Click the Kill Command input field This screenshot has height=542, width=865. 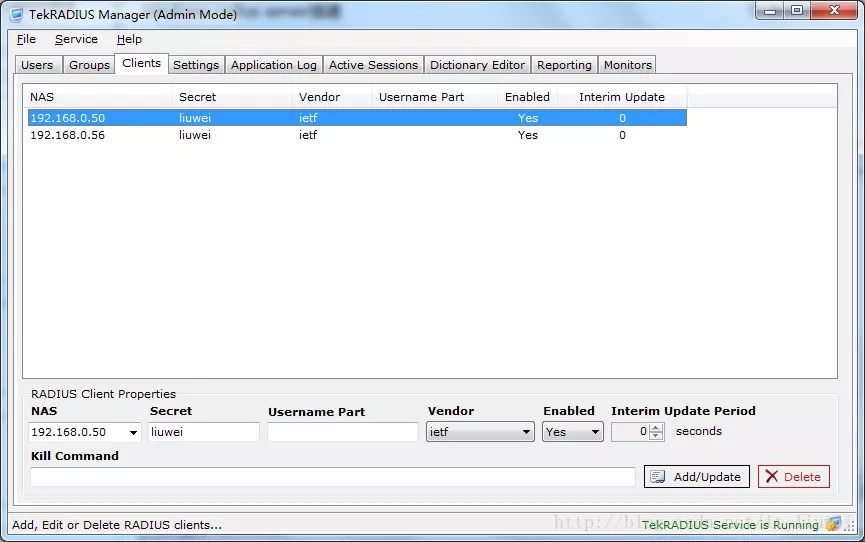point(332,477)
